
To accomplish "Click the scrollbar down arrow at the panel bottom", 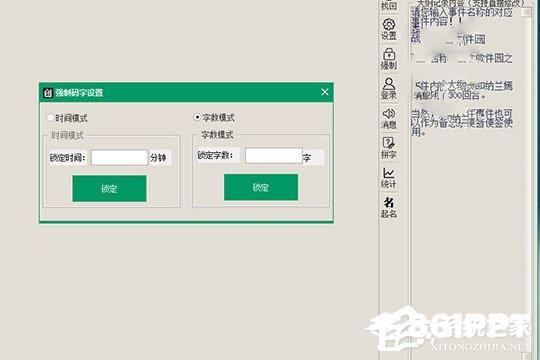I will [526, 356].
